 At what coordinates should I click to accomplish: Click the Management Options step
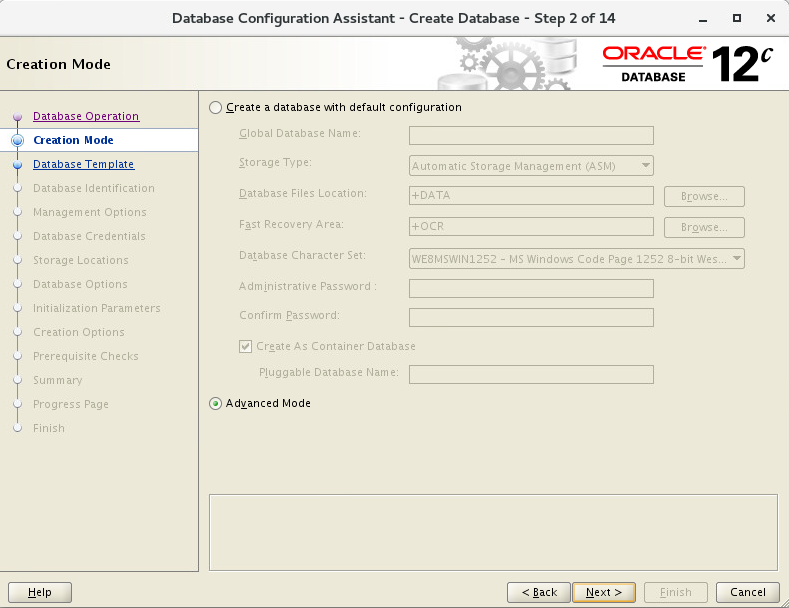tap(90, 212)
